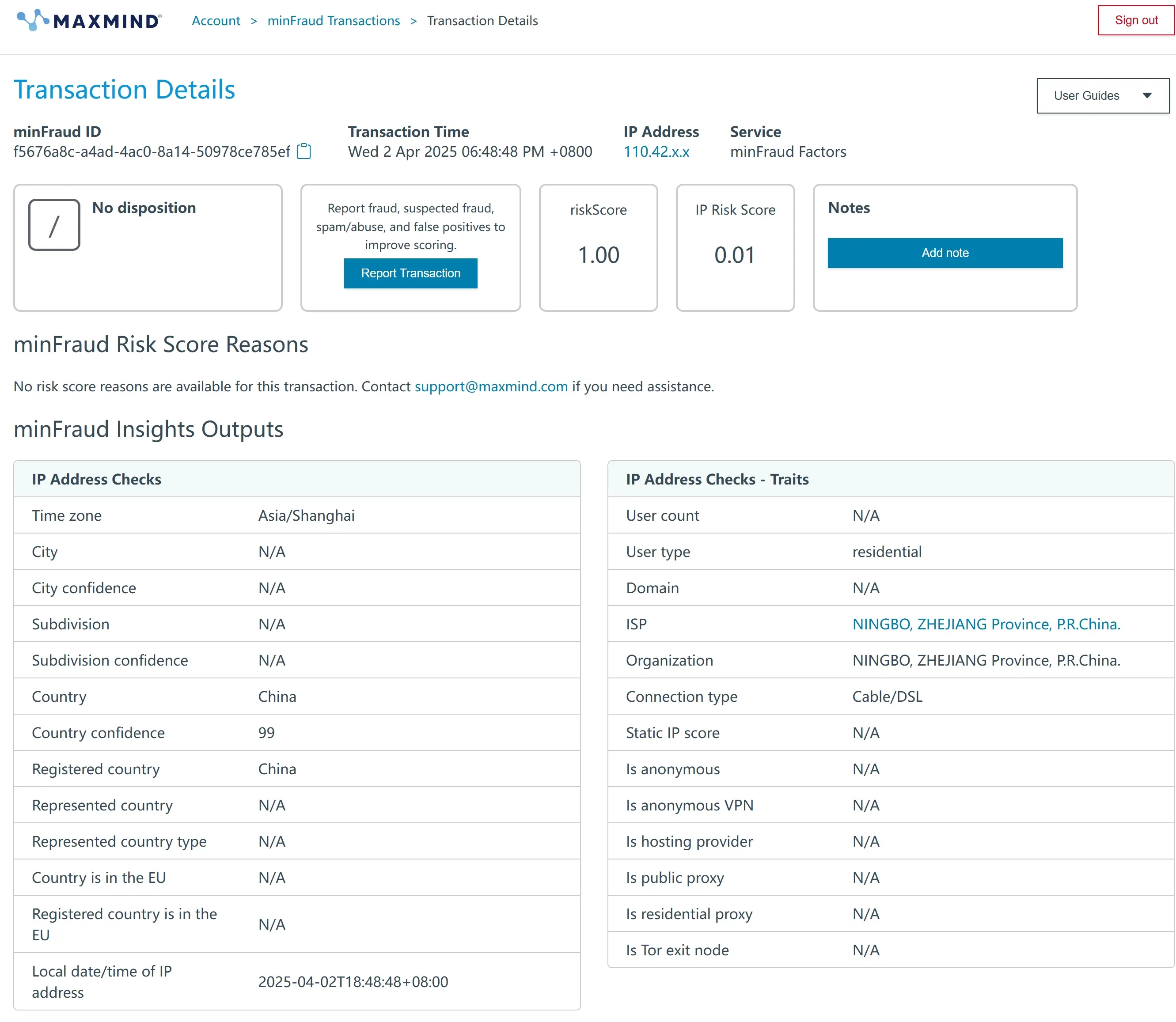Click the MaxMind logo
Screen dimensions: 1176x1022
(89, 20)
